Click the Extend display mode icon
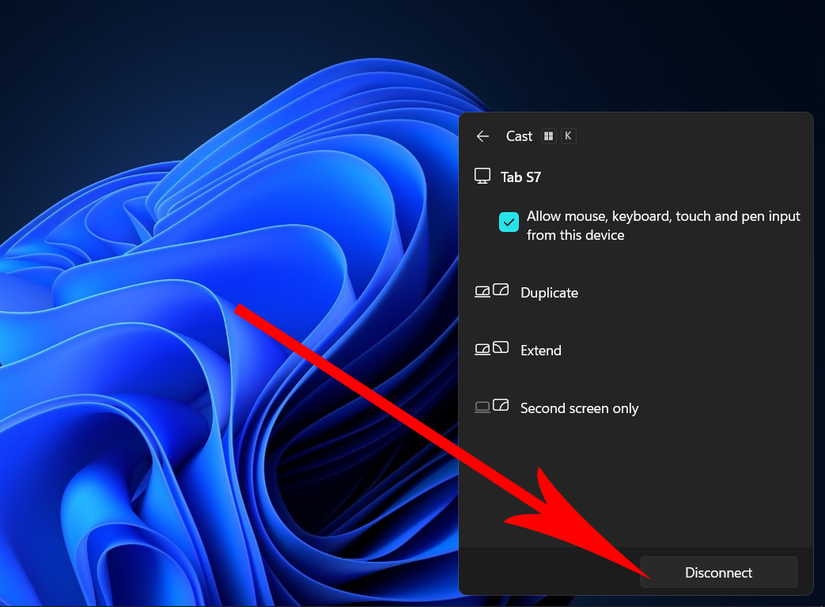Screen dimensions: 825x607 (x=491, y=349)
